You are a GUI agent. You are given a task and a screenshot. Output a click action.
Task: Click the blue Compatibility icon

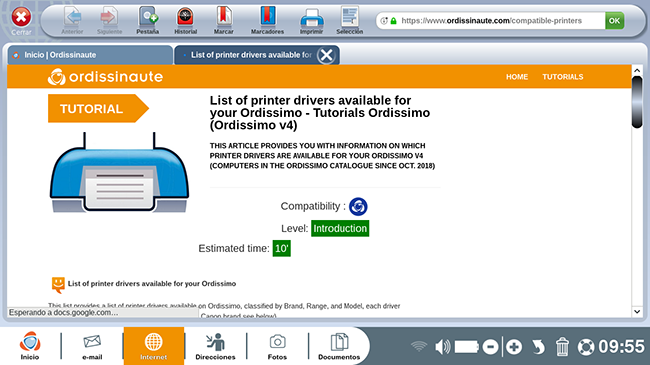358,206
